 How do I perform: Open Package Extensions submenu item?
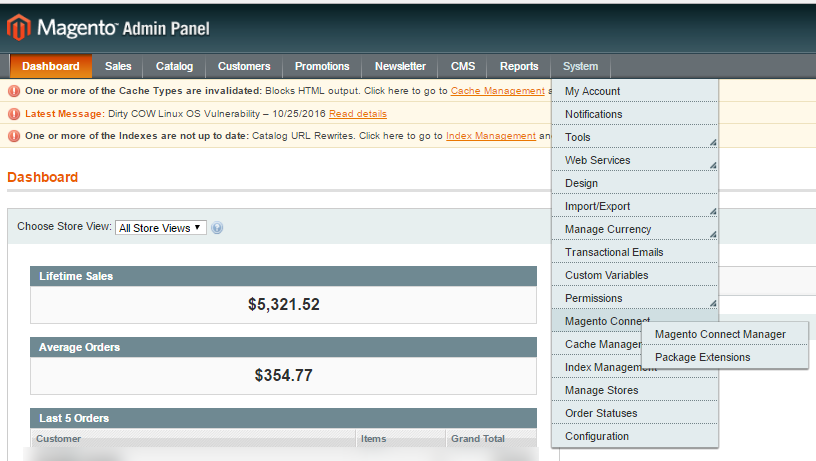(725, 357)
